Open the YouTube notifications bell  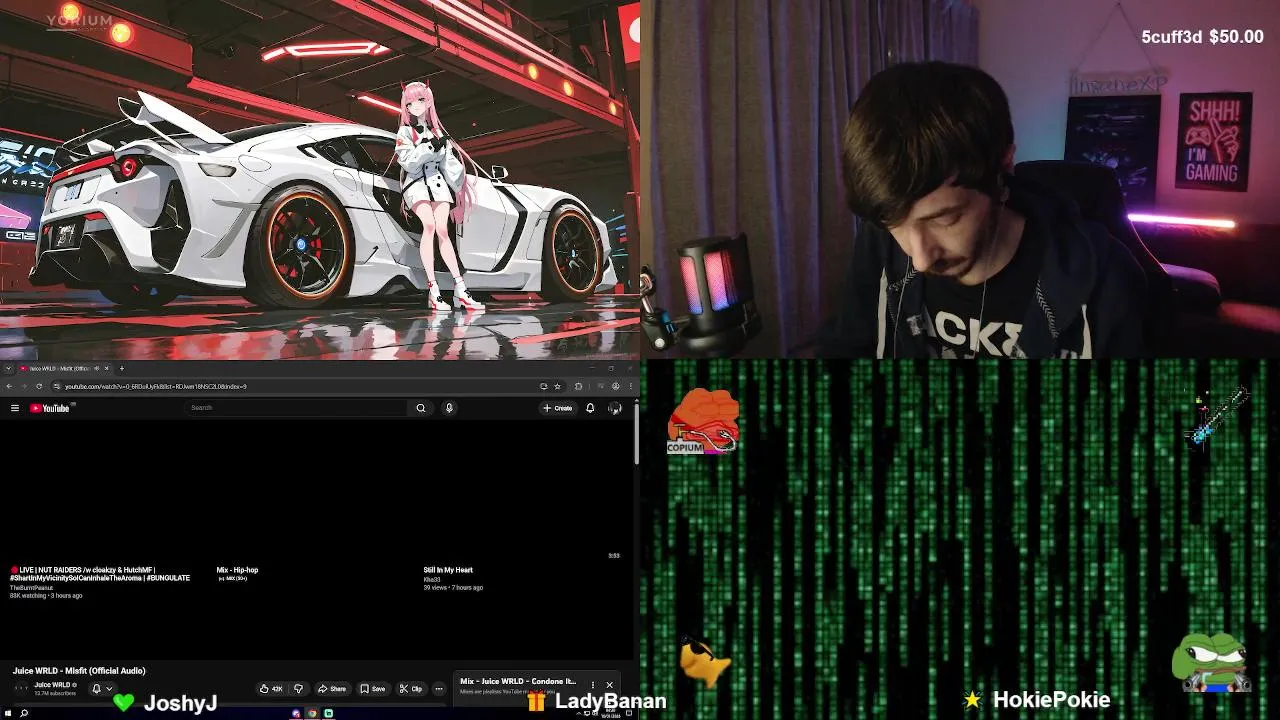click(590, 408)
